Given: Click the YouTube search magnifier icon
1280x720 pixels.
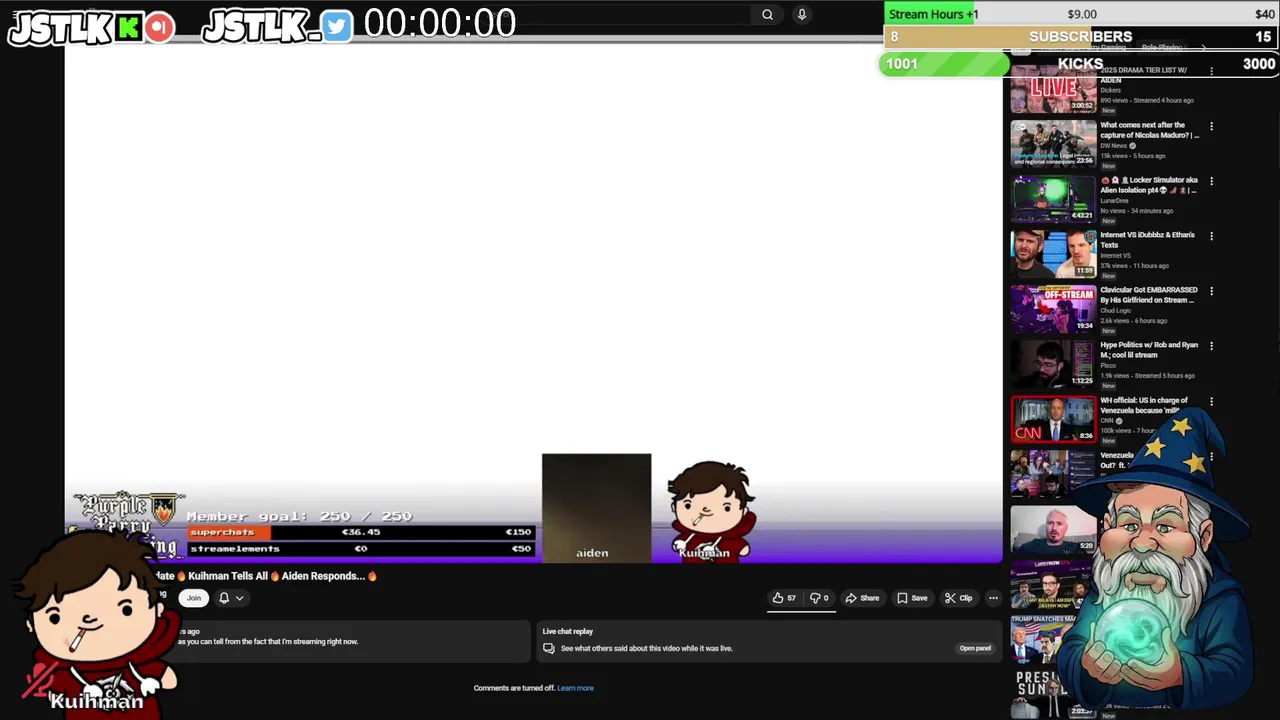Looking at the screenshot, I should pos(767,15).
